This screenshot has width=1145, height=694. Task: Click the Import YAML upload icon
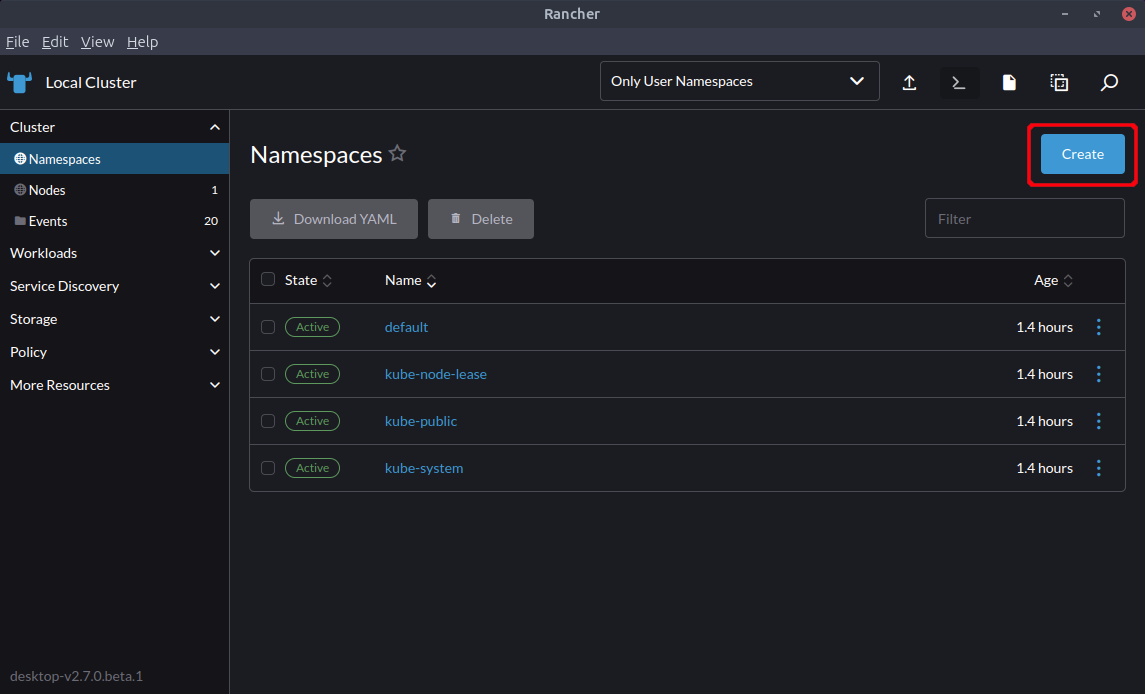pos(909,82)
